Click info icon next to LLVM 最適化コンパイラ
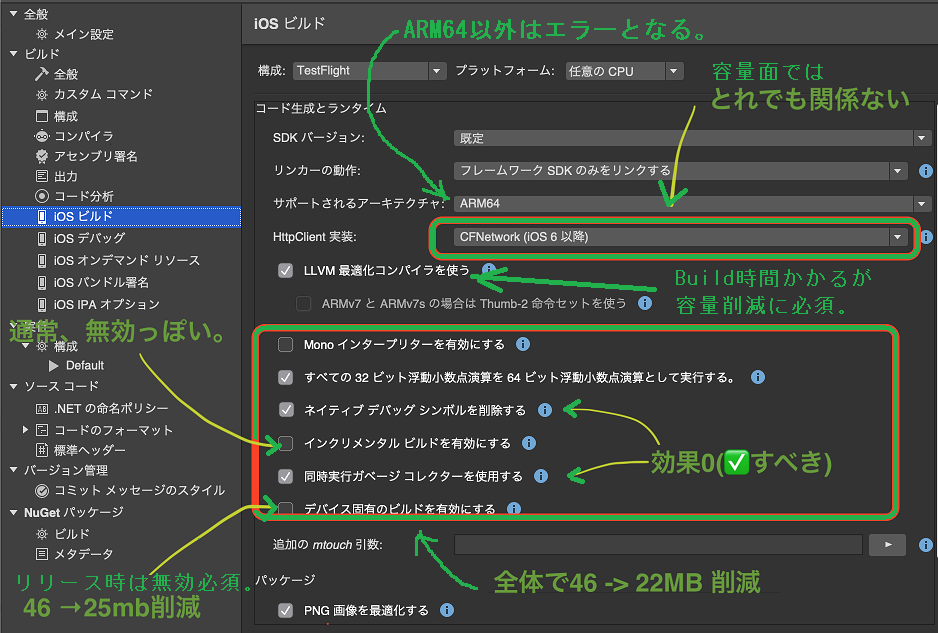Screen dimensions: 938x633 click(486, 268)
